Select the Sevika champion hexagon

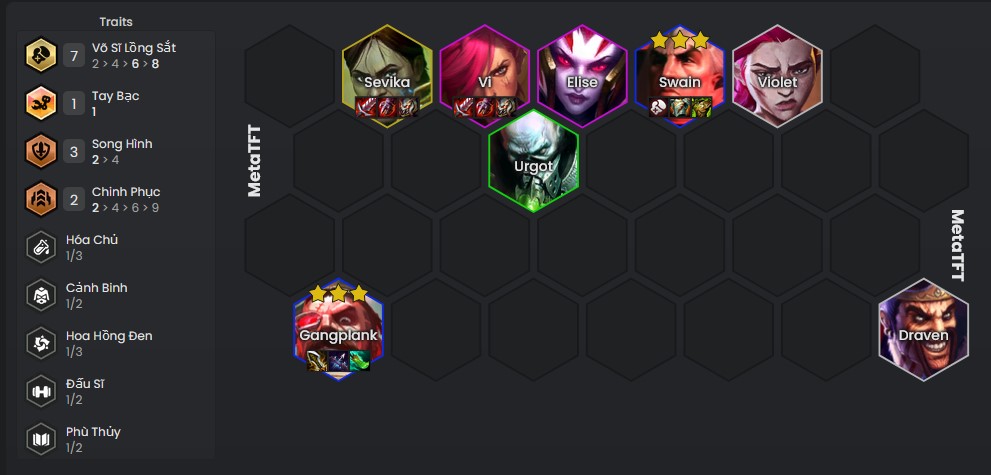pyautogui.click(x=387, y=76)
